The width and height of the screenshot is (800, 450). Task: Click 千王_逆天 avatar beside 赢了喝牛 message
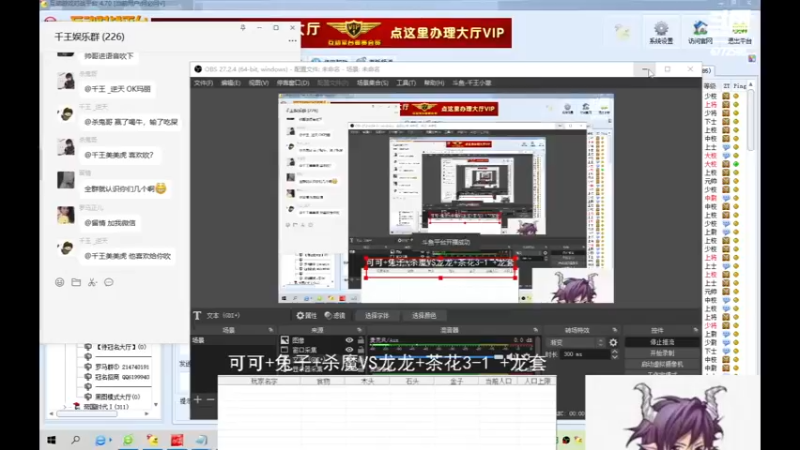pyautogui.click(x=66, y=114)
